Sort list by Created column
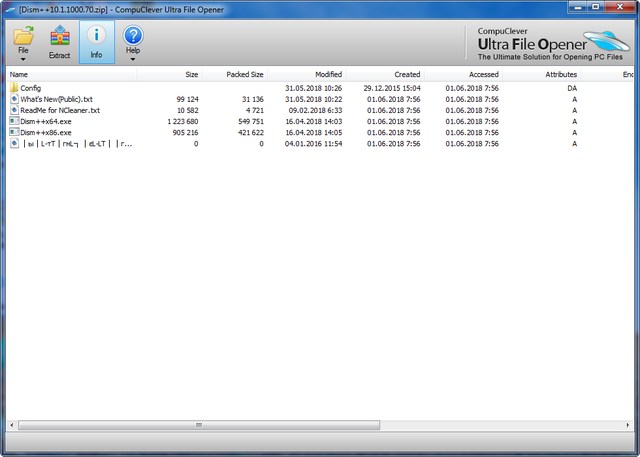This screenshot has width=640, height=457. [407, 74]
